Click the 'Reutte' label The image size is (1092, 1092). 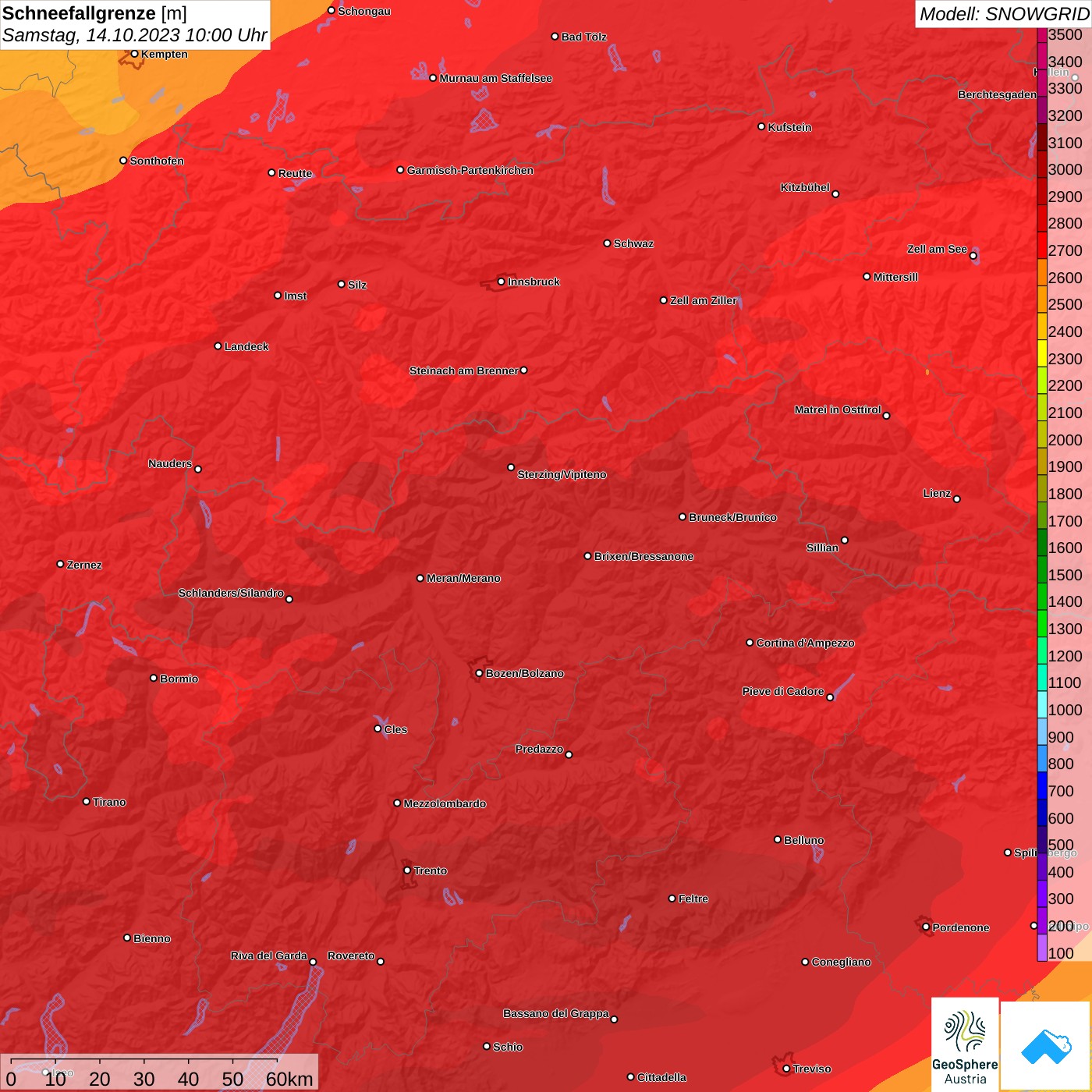[x=295, y=173]
